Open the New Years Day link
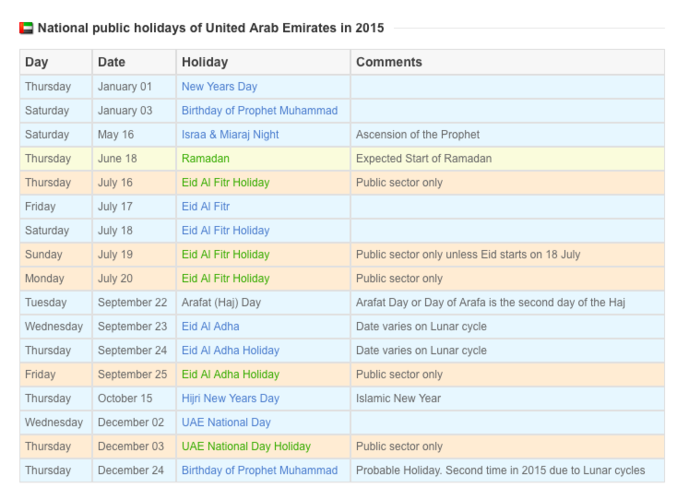Image resolution: width=677 pixels, height=500 pixels. (x=219, y=87)
